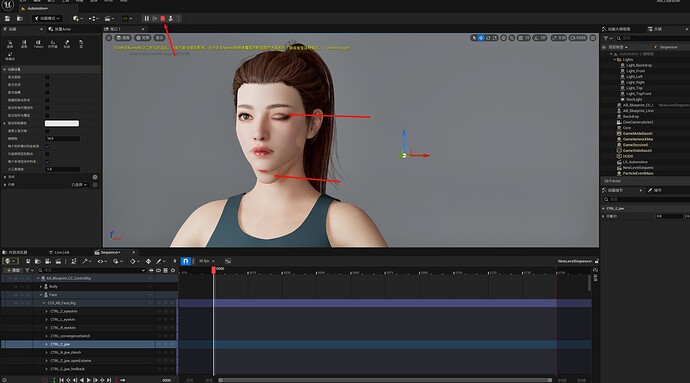
Task: Open the viewport camera speed setting
Action: pos(578,38)
